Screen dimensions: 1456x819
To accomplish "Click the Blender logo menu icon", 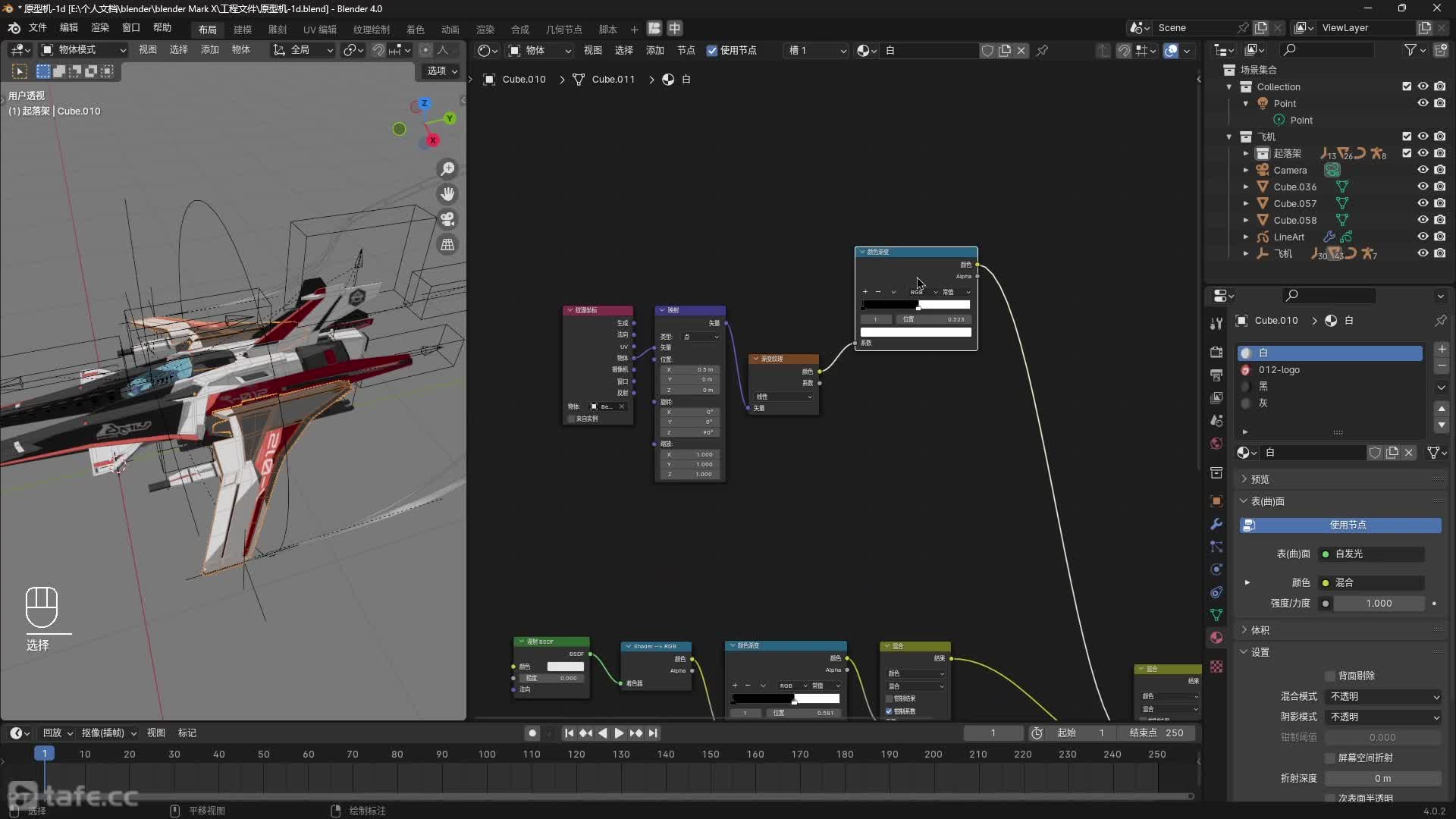I will [x=14, y=28].
